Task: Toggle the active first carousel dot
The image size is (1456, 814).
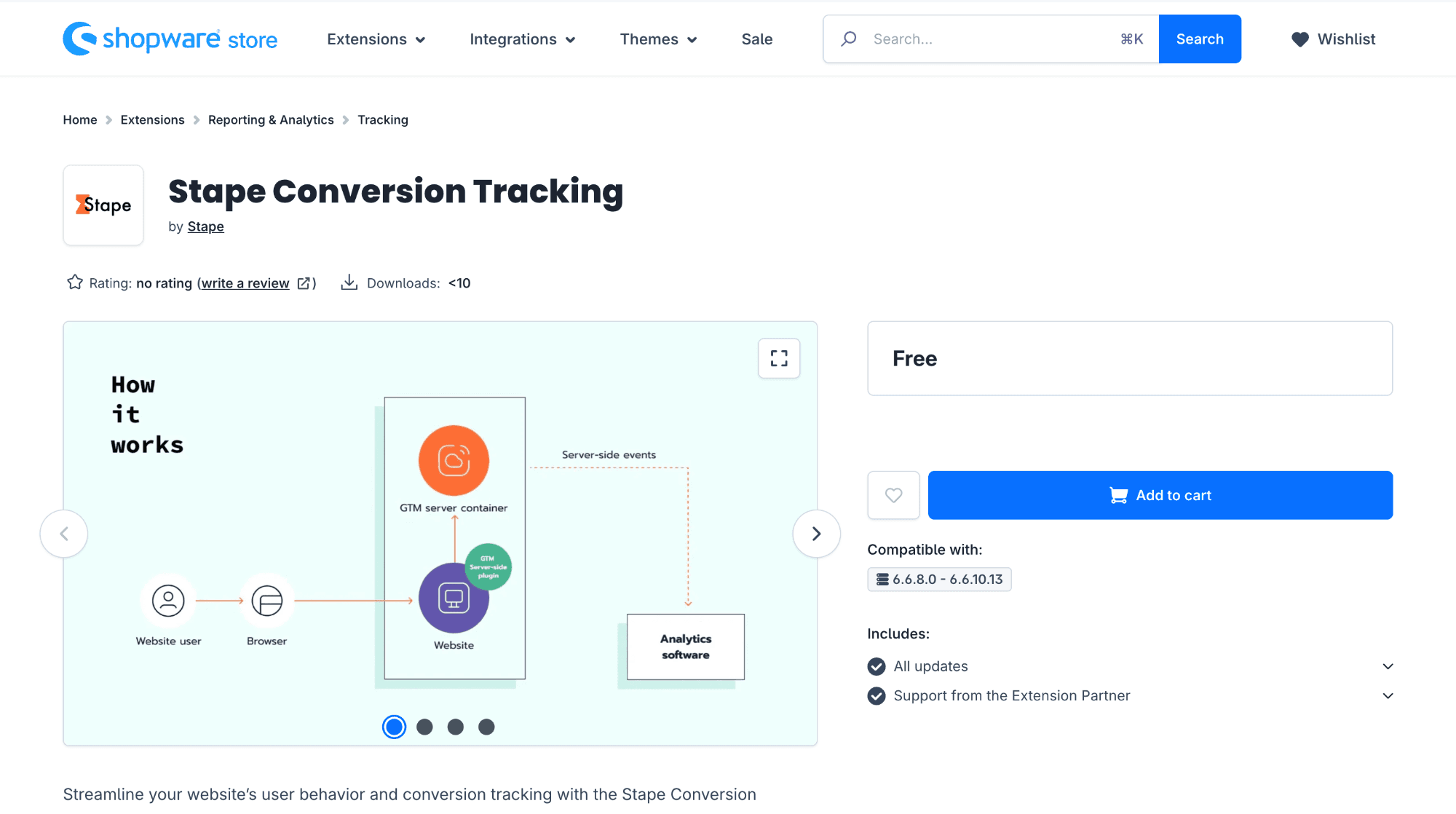Action: tap(395, 726)
